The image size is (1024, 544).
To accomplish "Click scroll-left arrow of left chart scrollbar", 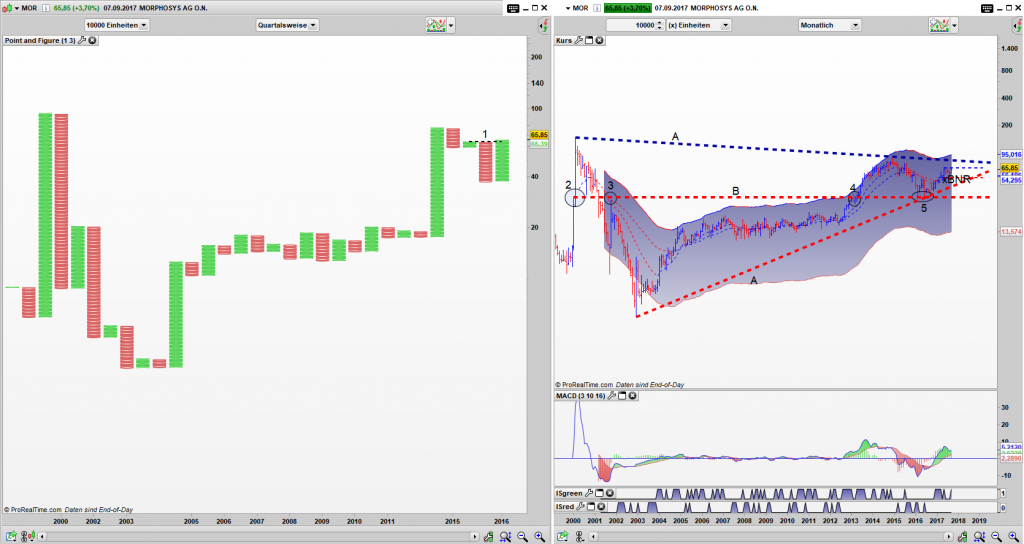I will (x=42, y=536).
